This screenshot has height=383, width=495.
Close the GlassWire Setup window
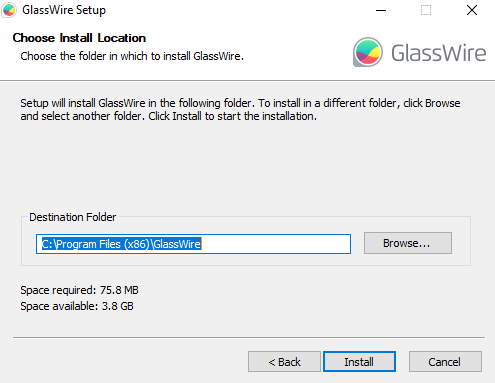472,10
